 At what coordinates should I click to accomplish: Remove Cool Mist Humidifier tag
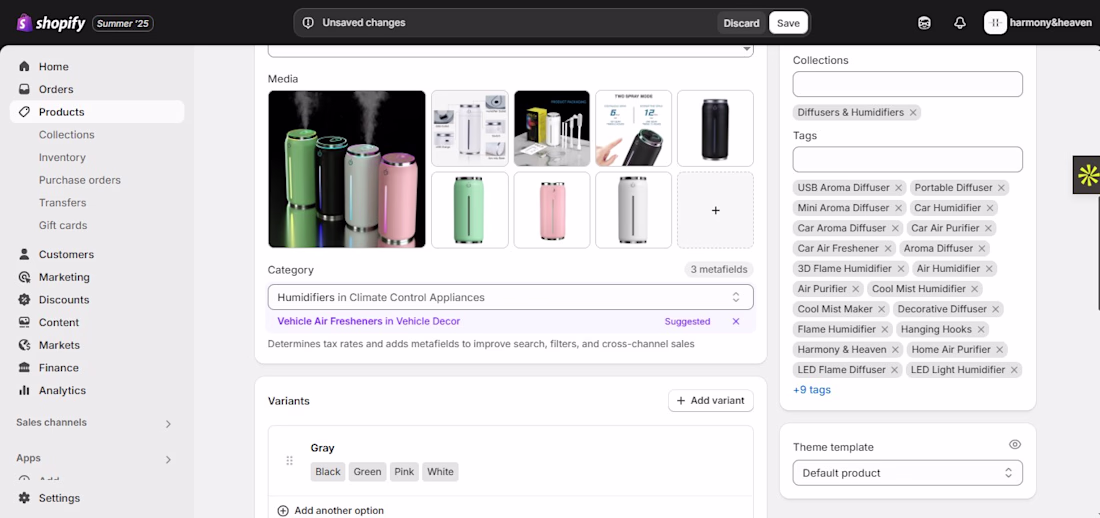pos(974,289)
